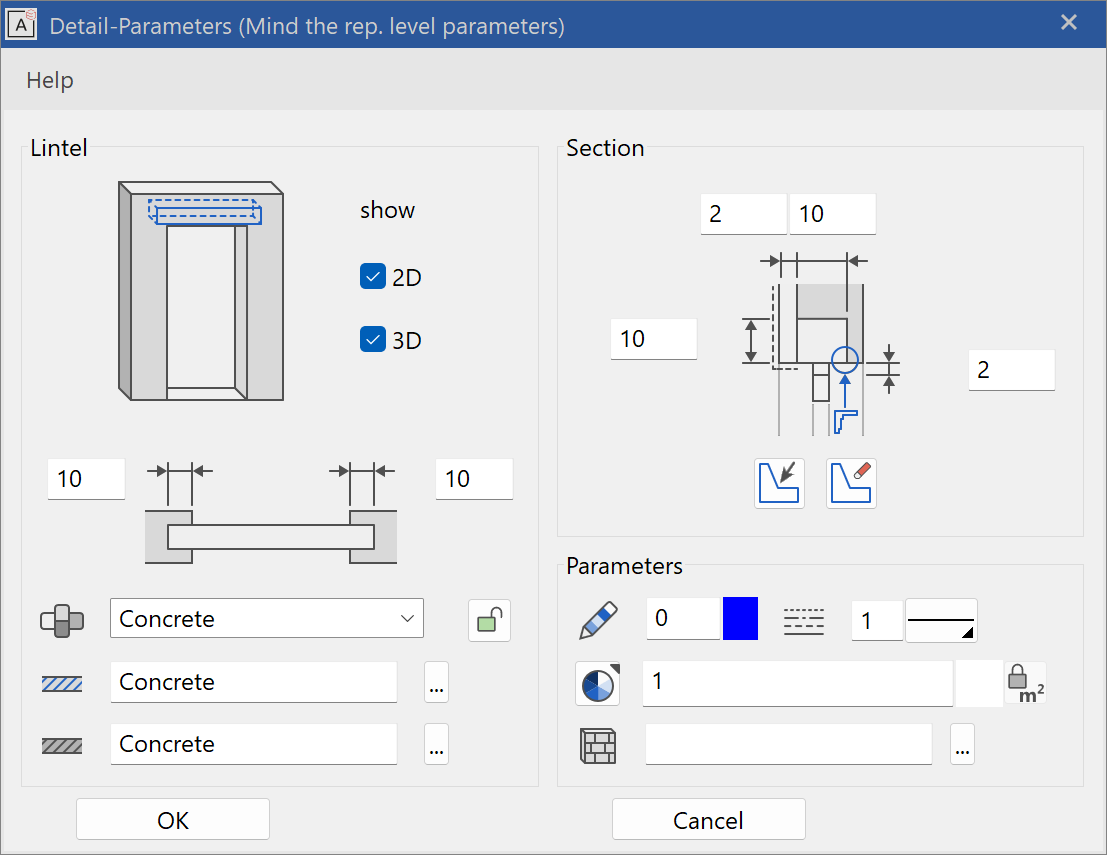
Task: Open the line style preview dropdown
Action: point(941,621)
